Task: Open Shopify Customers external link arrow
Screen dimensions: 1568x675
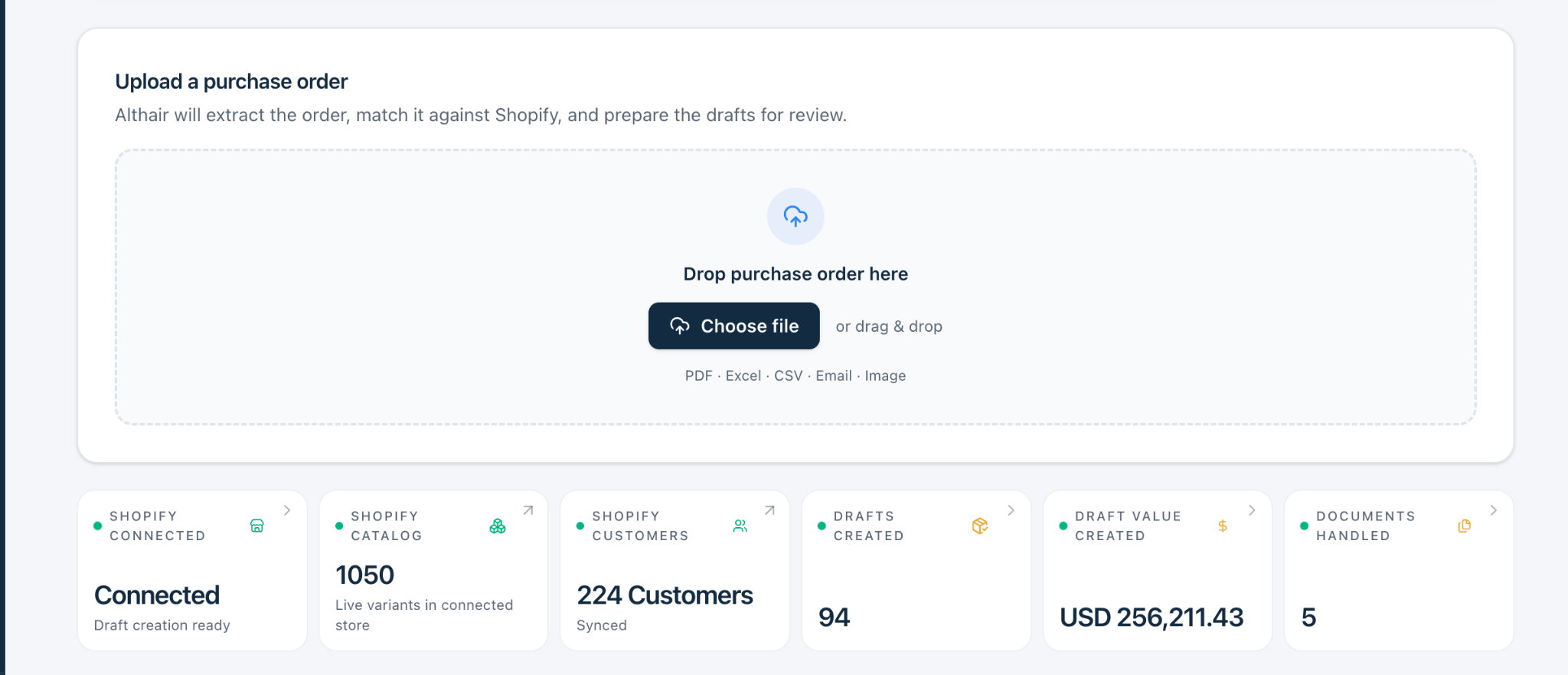Action: (x=769, y=510)
